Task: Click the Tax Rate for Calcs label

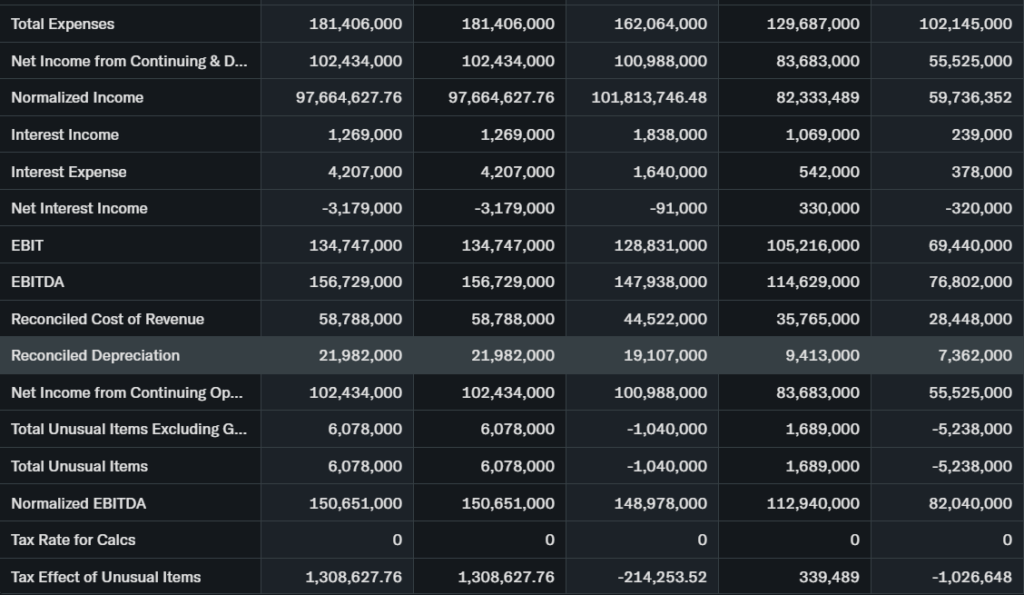Action: coord(73,540)
